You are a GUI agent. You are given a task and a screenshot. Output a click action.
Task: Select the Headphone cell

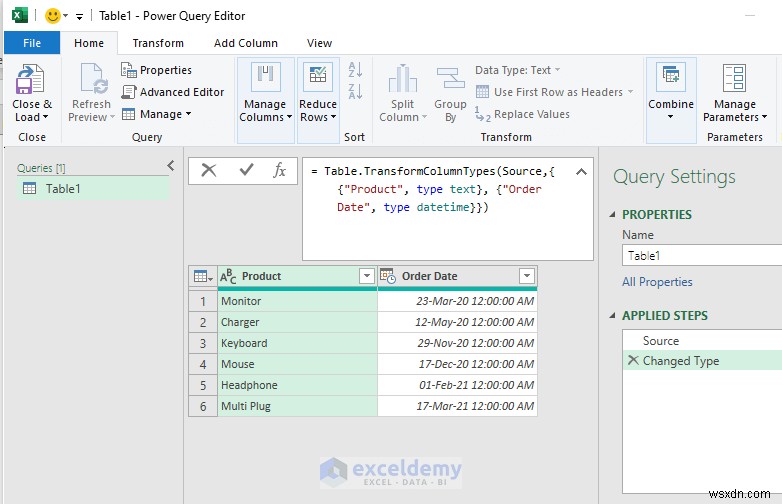(297, 385)
